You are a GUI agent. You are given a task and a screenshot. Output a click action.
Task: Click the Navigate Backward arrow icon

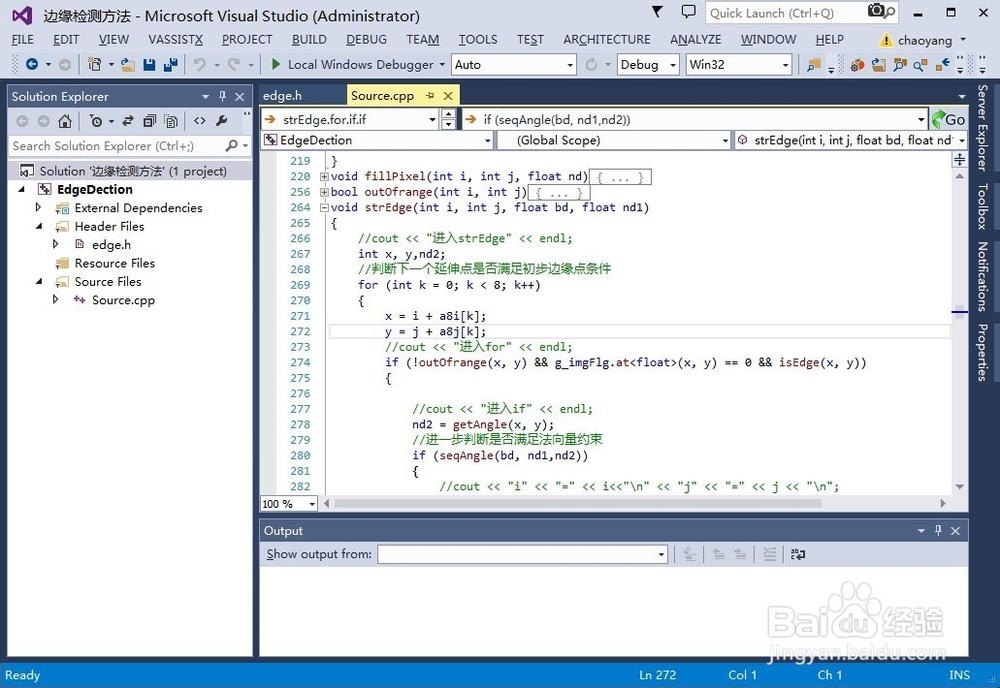(31, 64)
